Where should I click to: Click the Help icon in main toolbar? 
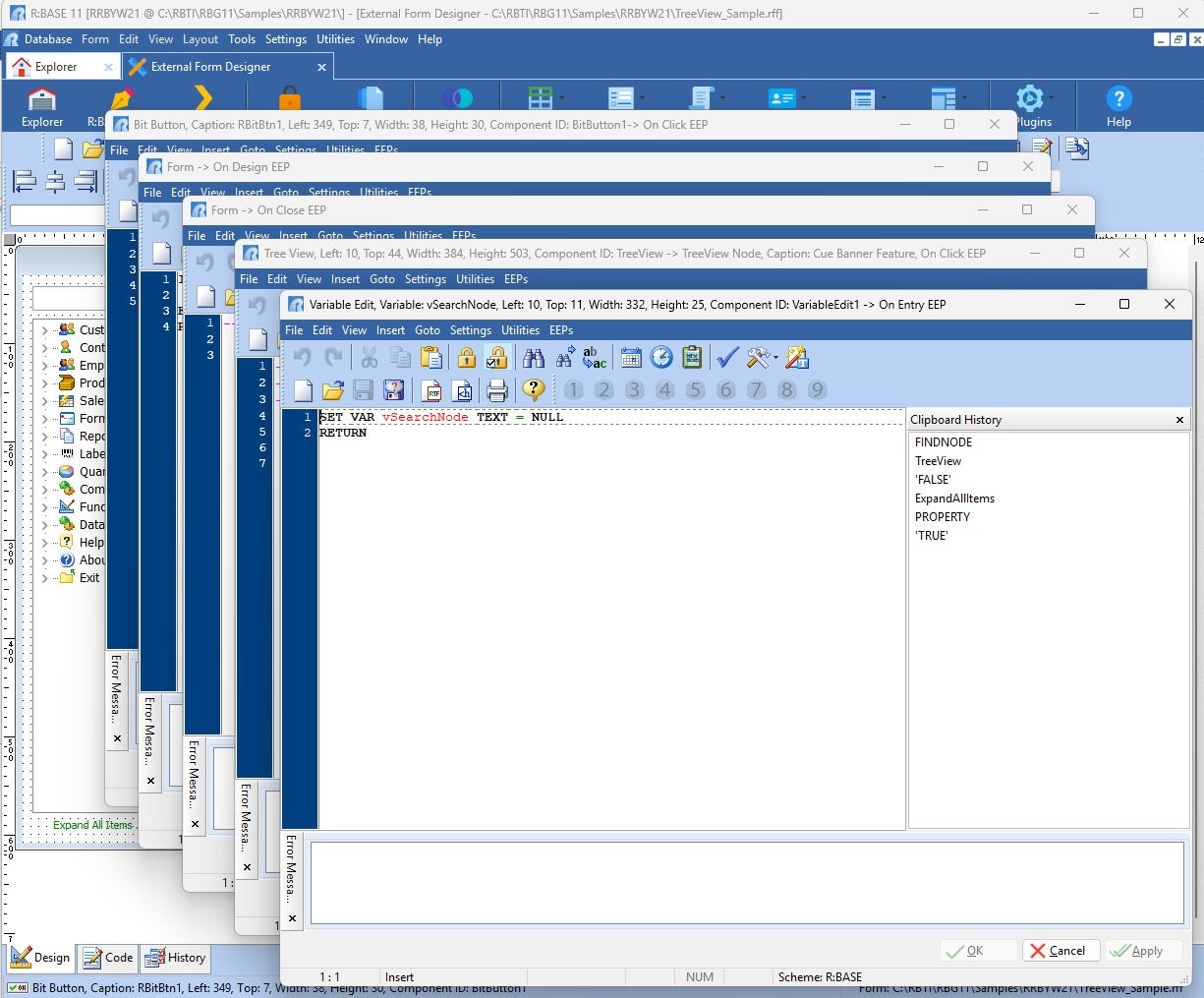(1118, 106)
